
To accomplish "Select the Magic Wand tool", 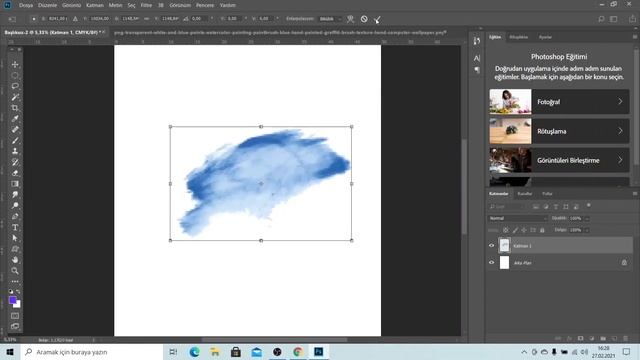I will pos(15,97).
